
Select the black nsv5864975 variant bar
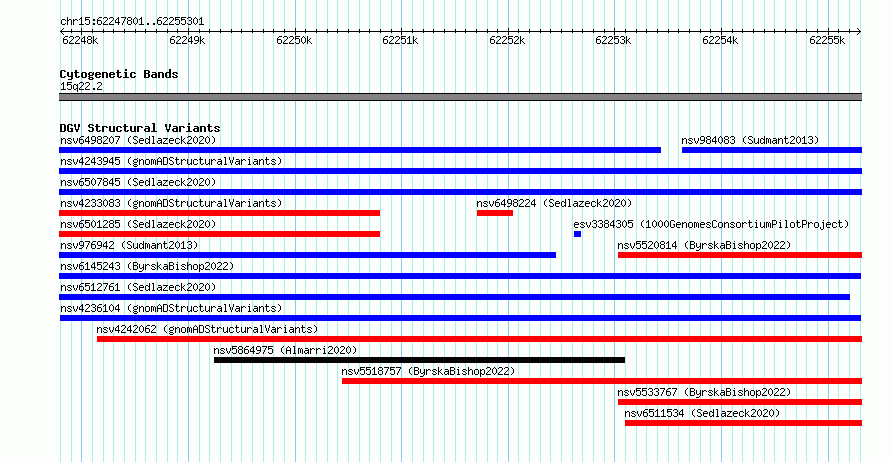coord(419,360)
